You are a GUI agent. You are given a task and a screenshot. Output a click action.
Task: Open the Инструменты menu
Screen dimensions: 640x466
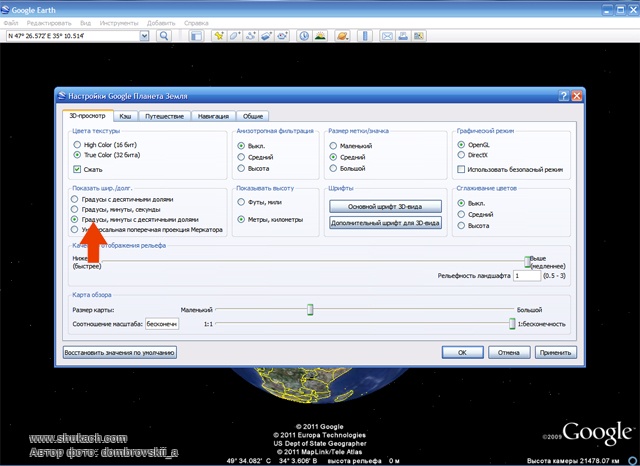click(119, 23)
